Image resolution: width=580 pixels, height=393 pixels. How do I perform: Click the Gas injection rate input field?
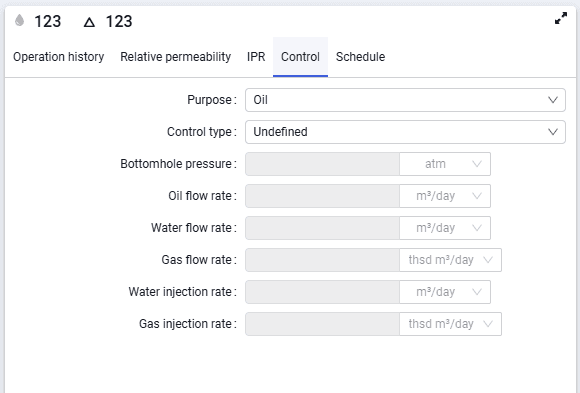(322, 324)
